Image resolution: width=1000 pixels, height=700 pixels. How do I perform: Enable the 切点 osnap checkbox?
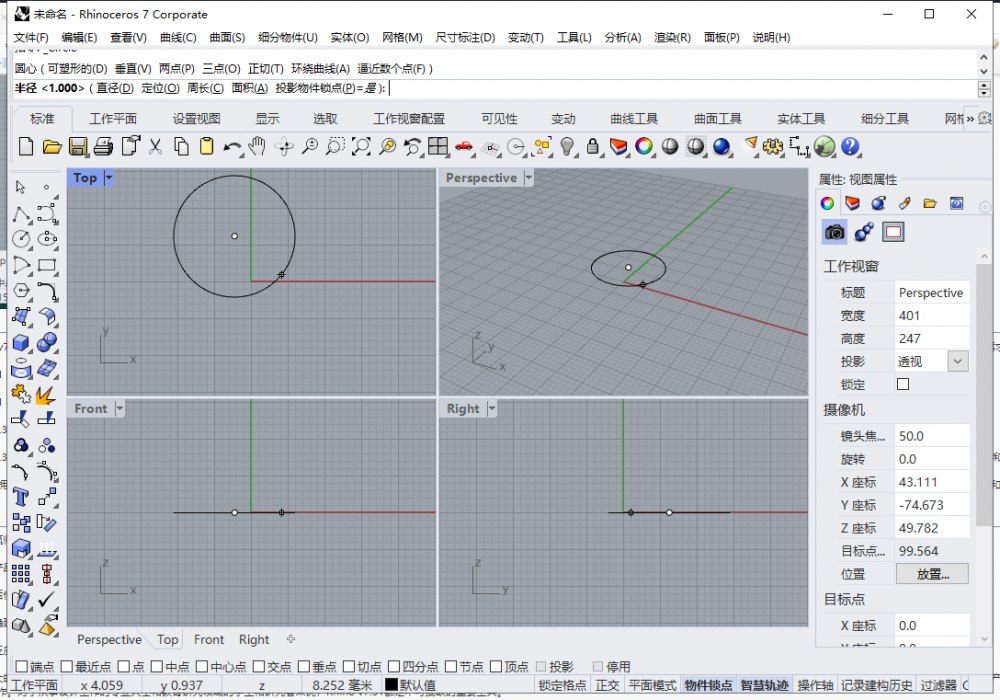coord(348,666)
